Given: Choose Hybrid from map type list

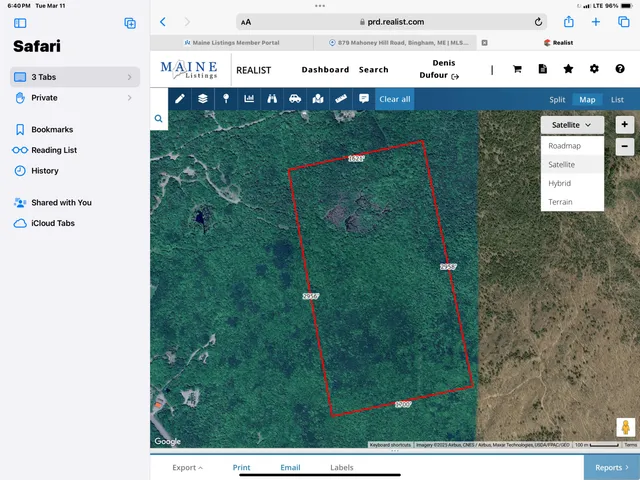Looking at the screenshot, I should pyautogui.click(x=560, y=183).
